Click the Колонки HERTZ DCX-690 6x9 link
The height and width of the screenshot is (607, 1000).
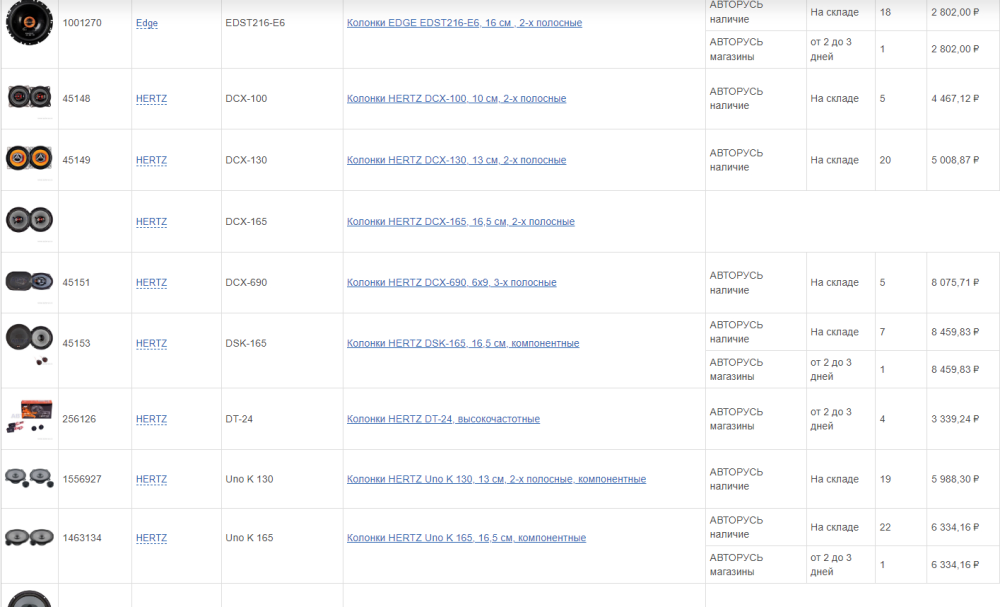(x=451, y=283)
